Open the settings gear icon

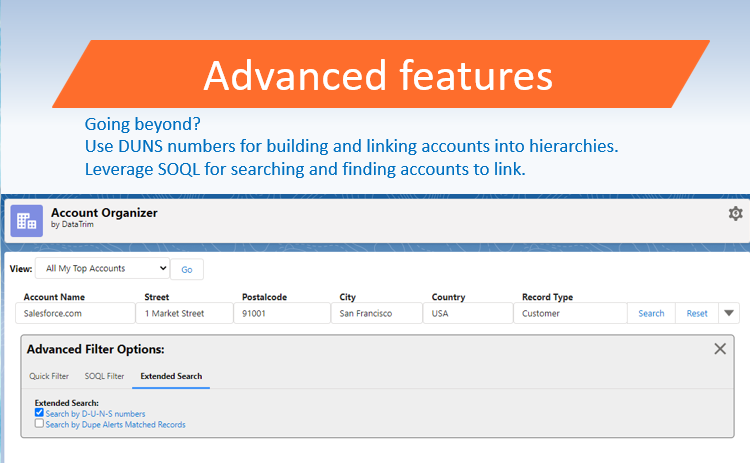pos(736,214)
